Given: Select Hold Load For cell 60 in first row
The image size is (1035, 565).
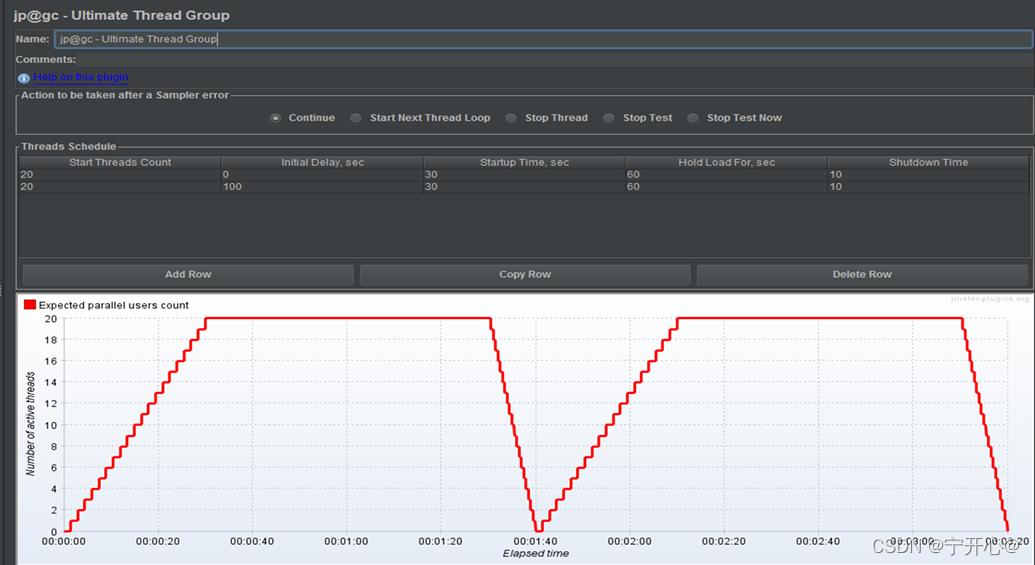Looking at the screenshot, I should [726, 175].
